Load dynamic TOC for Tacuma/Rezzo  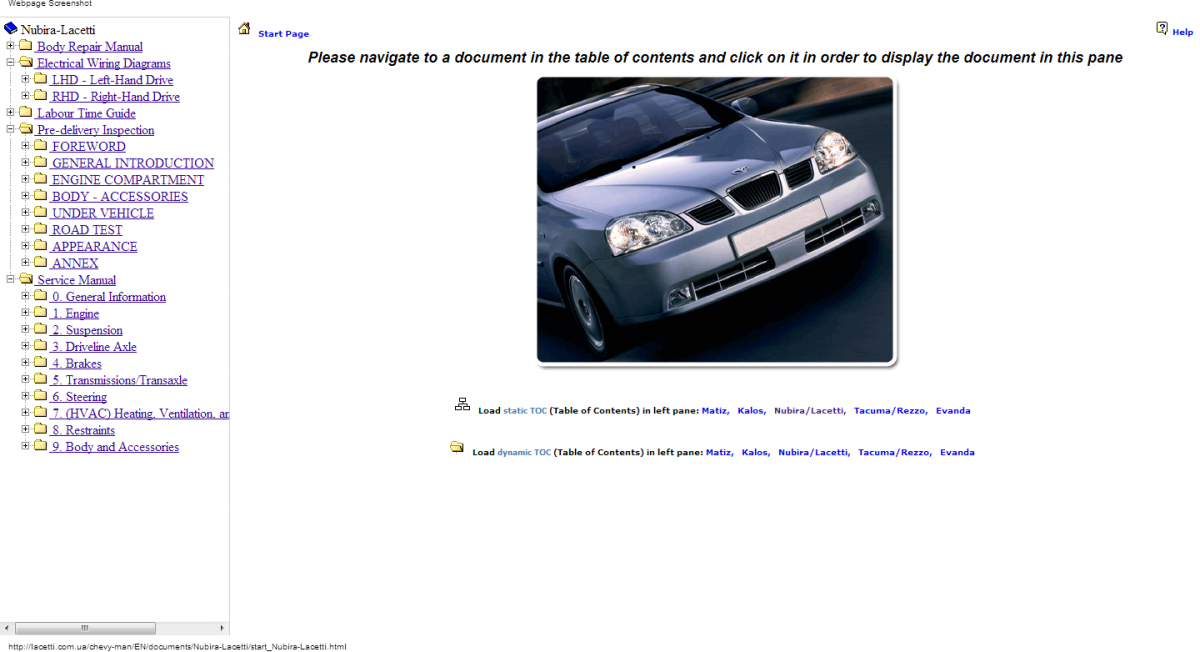(x=894, y=453)
